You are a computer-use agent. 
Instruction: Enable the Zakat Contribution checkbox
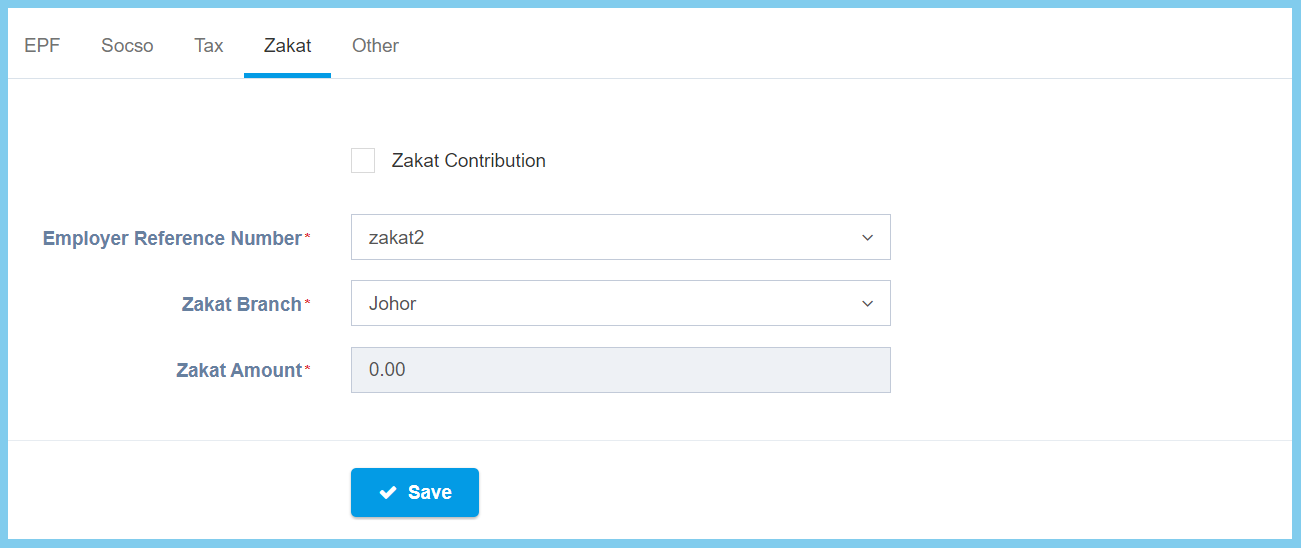click(363, 161)
